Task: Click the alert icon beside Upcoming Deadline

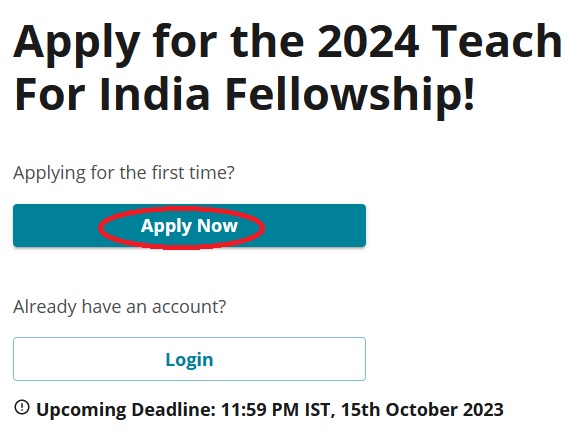Action: pos(22,407)
